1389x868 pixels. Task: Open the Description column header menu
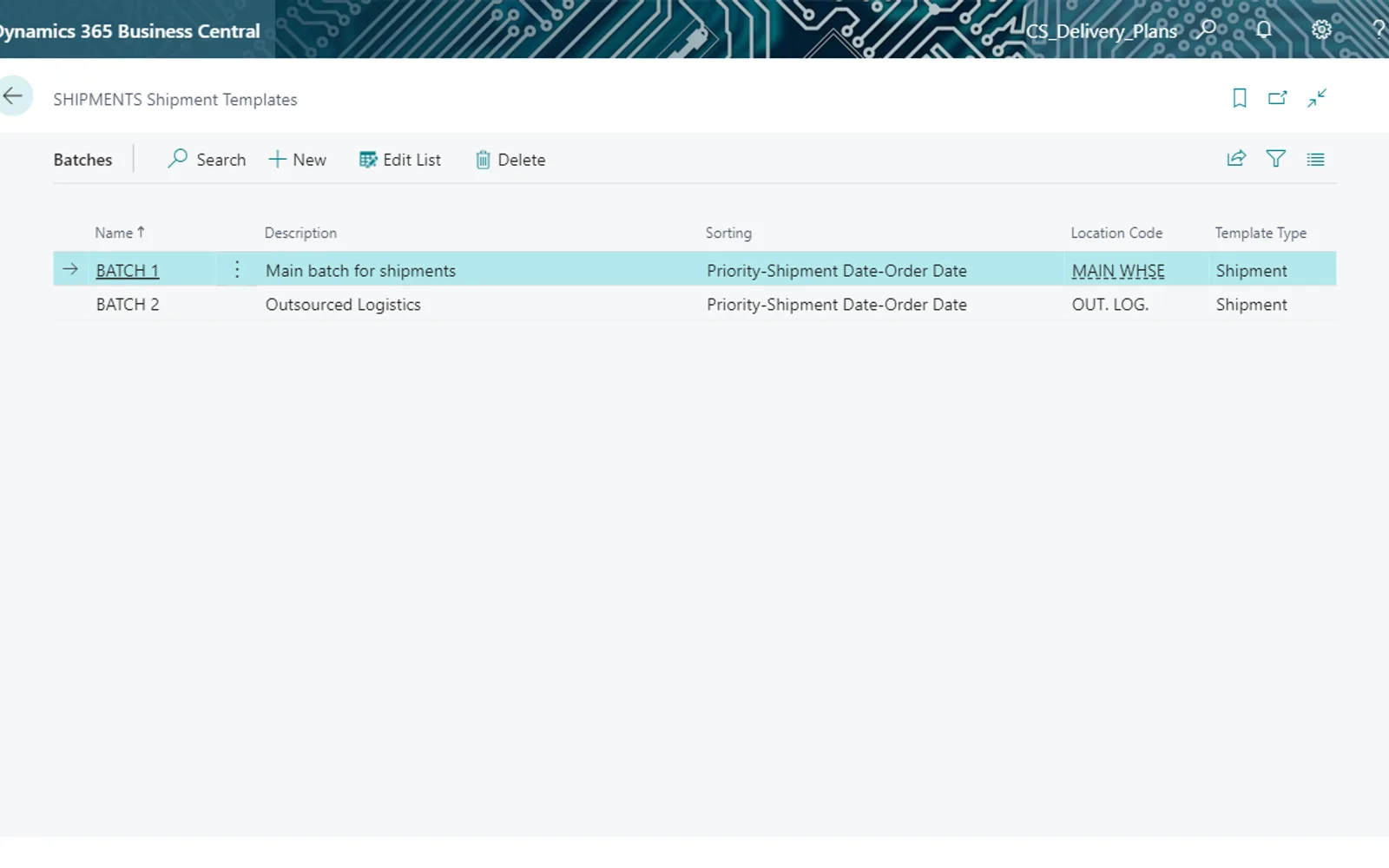(x=300, y=233)
